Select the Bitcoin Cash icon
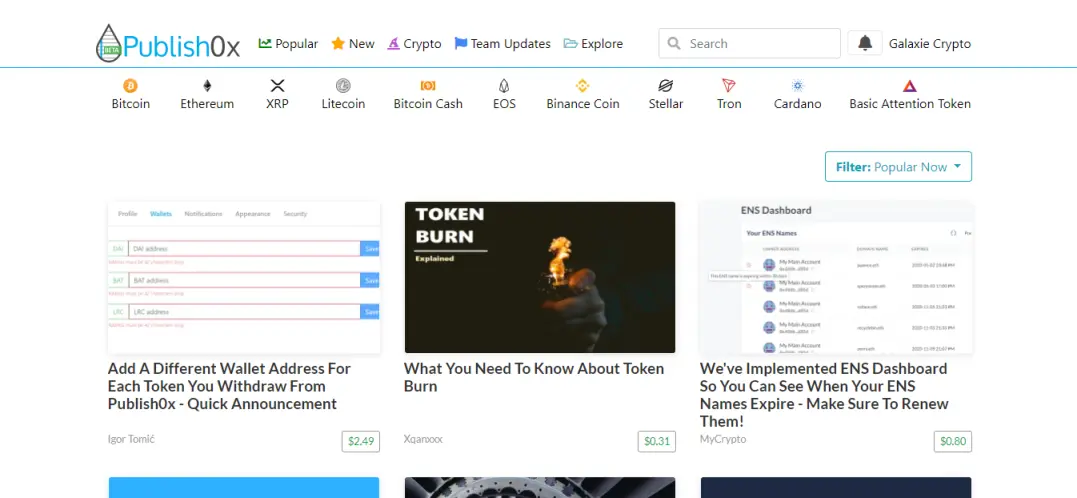This screenshot has height=498, width=1077. click(428, 86)
